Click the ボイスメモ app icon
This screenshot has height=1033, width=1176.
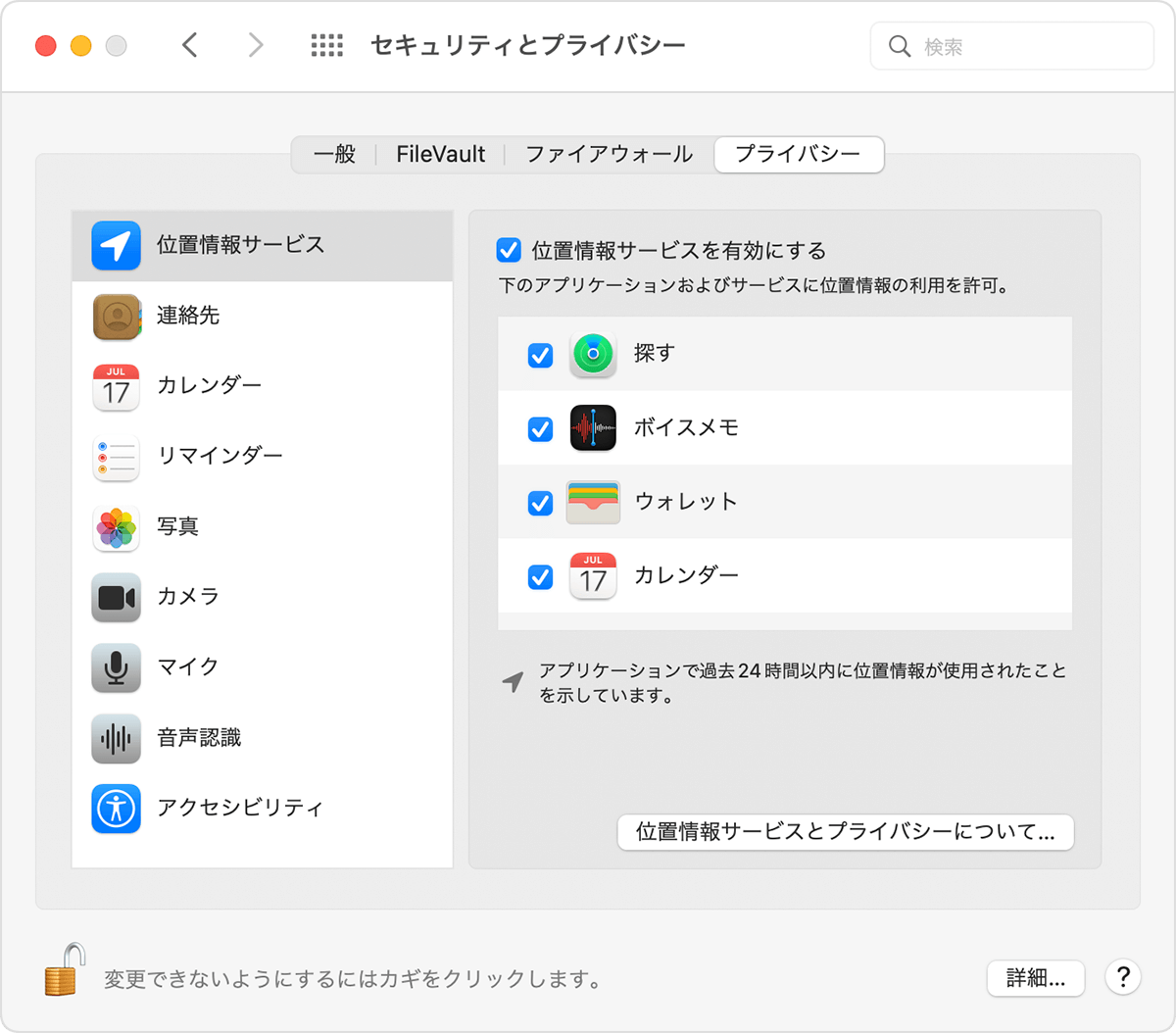(593, 428)
